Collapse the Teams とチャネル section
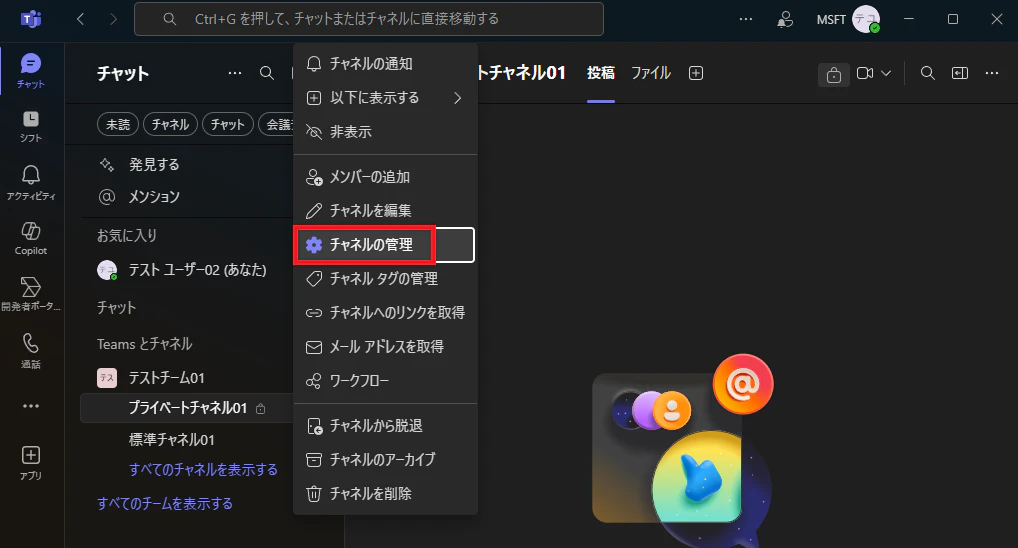The image size is (1018, 548). point(144,344)
